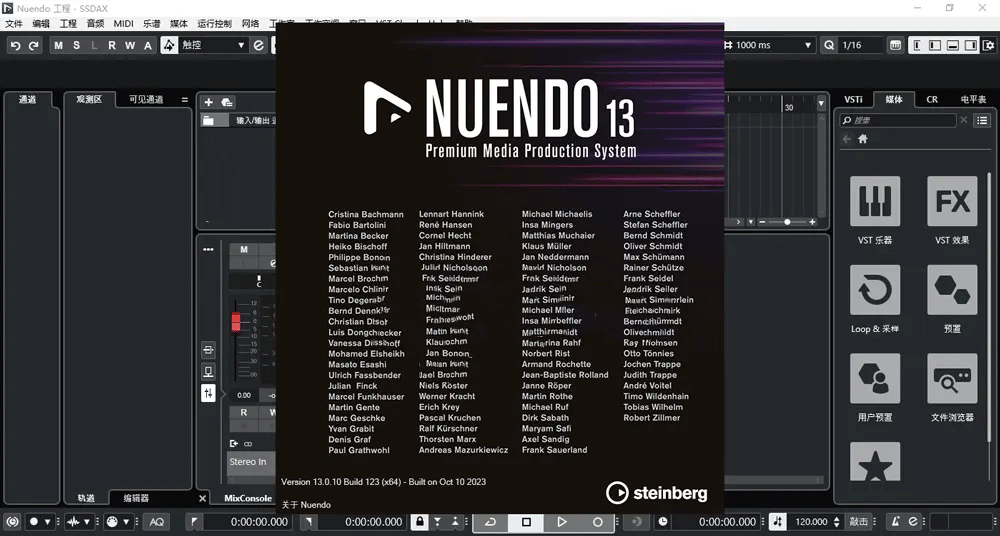Viewport: 1000px width, 536px height.
Task: Switch to the 观测区 tab
Action: coord(89,100)
